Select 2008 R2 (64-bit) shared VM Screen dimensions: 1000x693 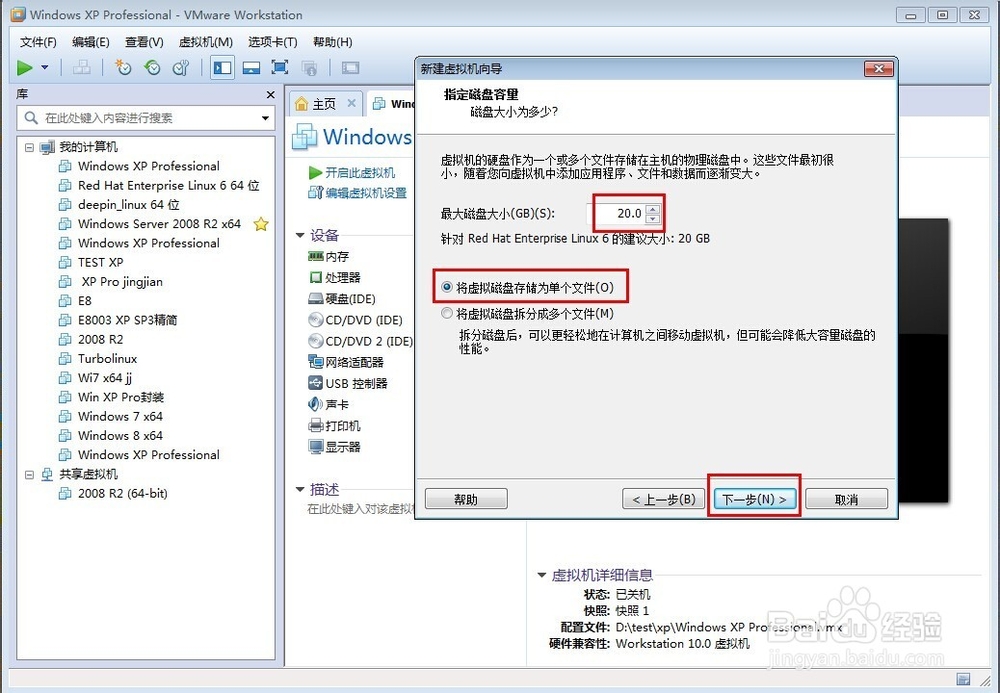pyautogui.click(x=122, y=493)
